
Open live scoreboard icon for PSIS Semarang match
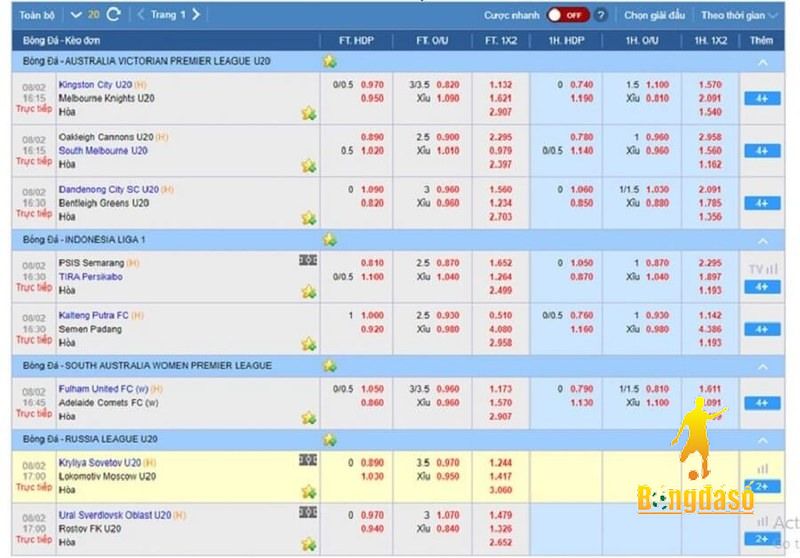[308, 261]
